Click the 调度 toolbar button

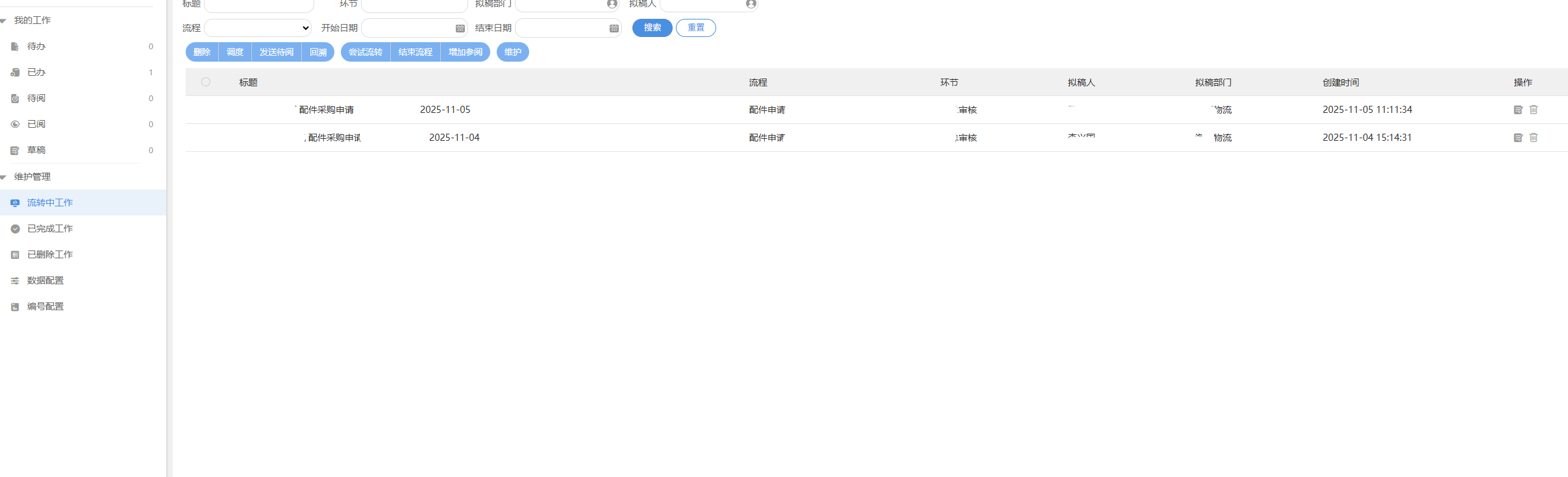click(x=235, y=52)
